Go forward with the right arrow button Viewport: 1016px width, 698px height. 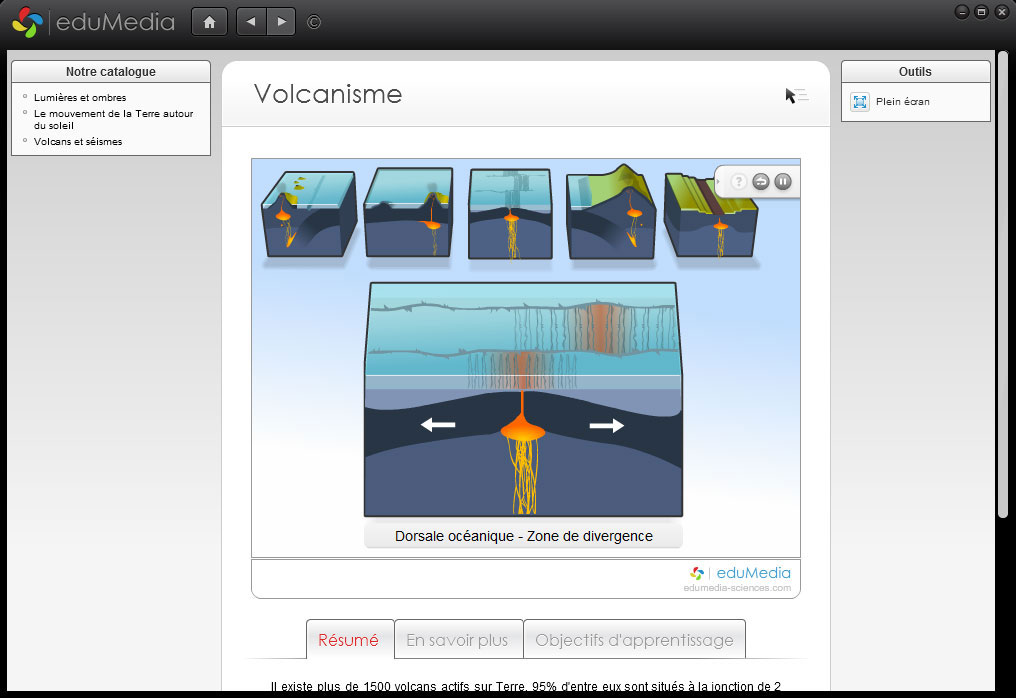pos(281,21)
